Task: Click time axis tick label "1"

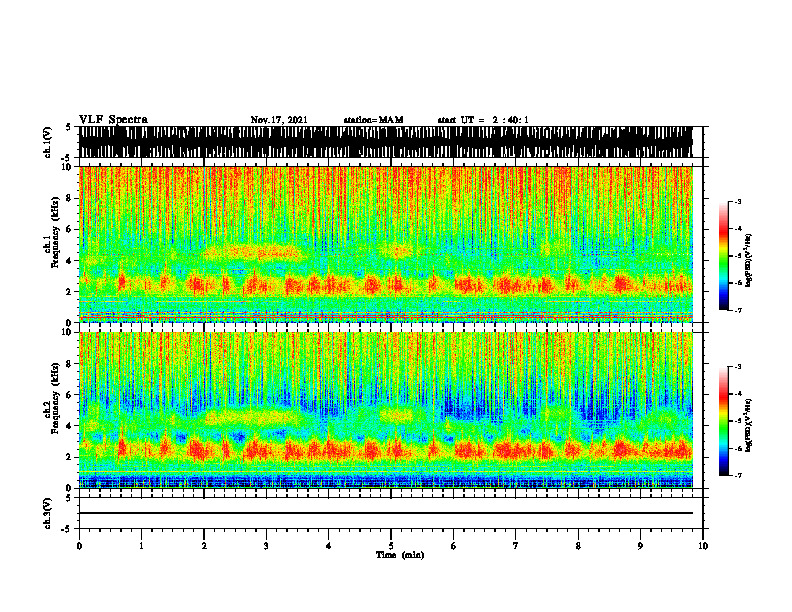Action: coord(141,546)
